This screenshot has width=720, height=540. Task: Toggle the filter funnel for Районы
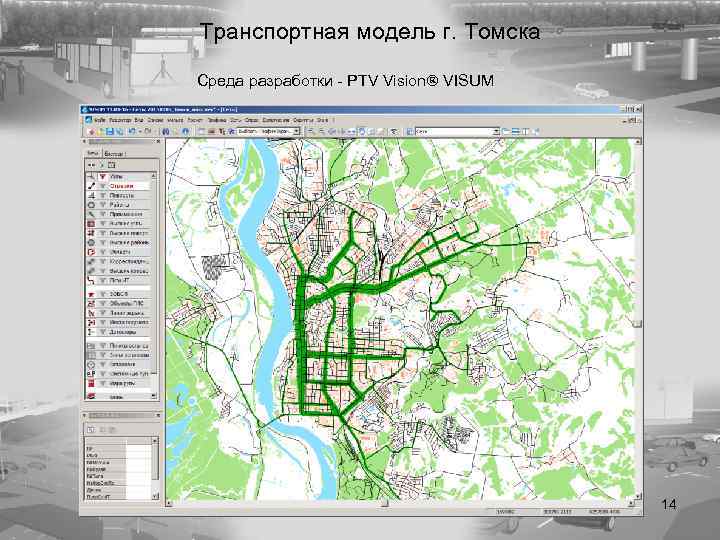(x=103, y=205)
